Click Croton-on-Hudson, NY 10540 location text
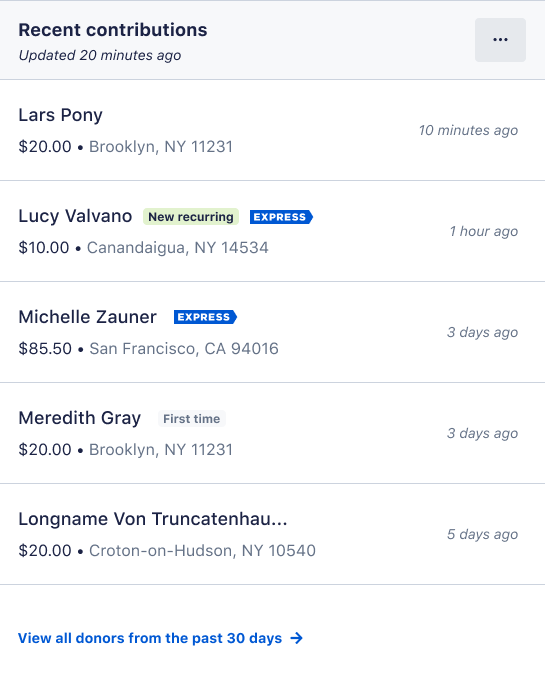Viewport: 545px width, 685px height. click(202, 550)
